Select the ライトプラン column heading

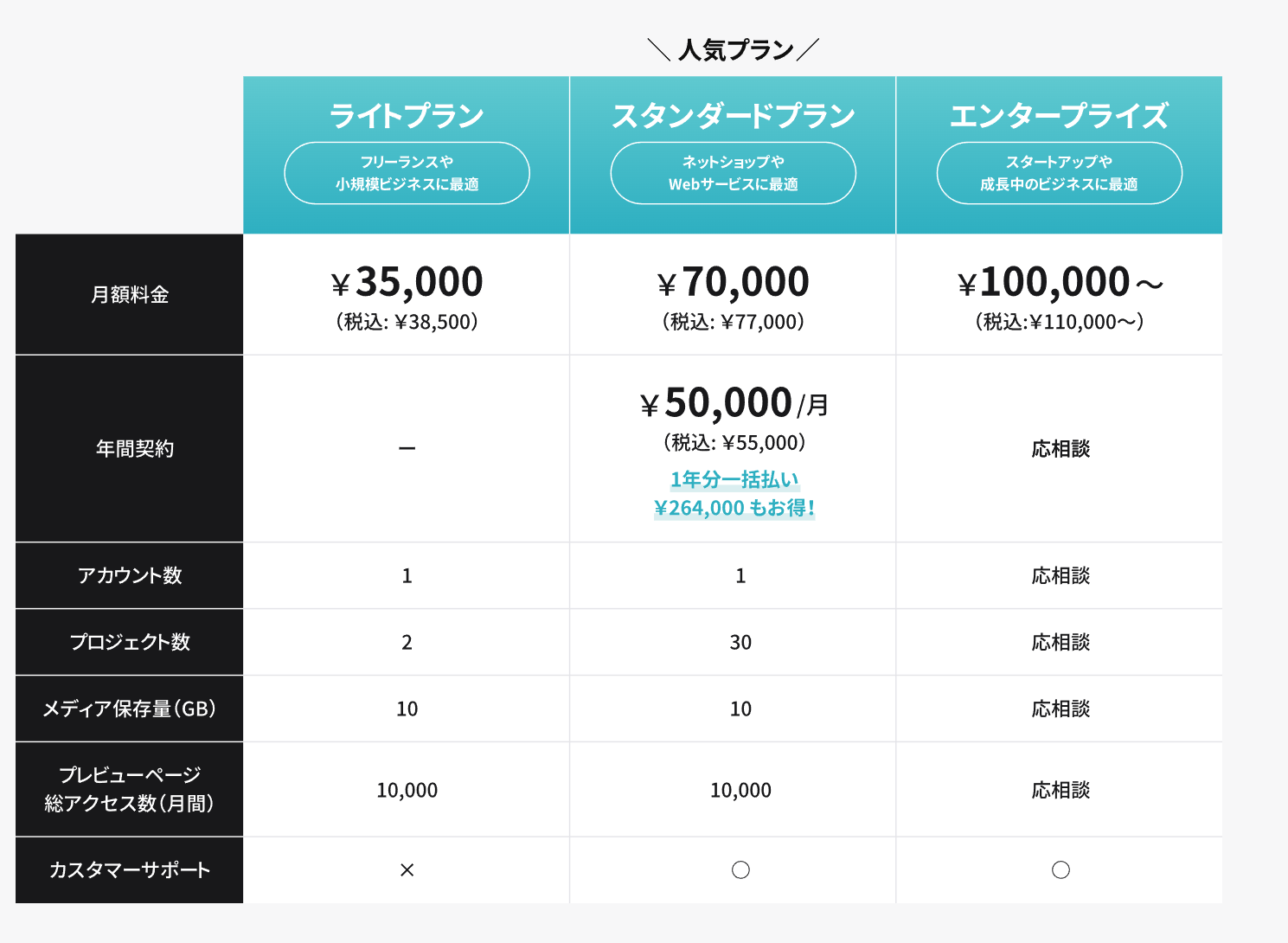coord(407,116)
